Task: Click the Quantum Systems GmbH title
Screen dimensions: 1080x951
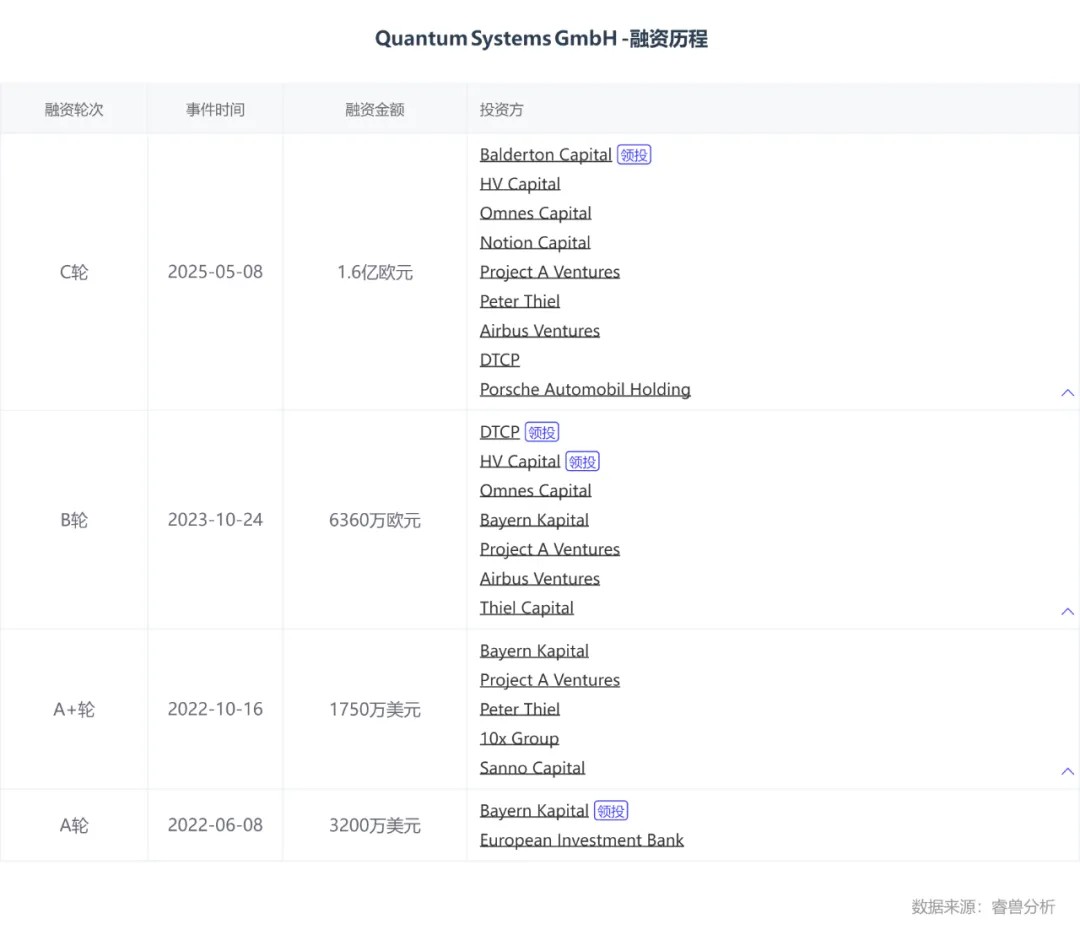Action: point(541,39)
